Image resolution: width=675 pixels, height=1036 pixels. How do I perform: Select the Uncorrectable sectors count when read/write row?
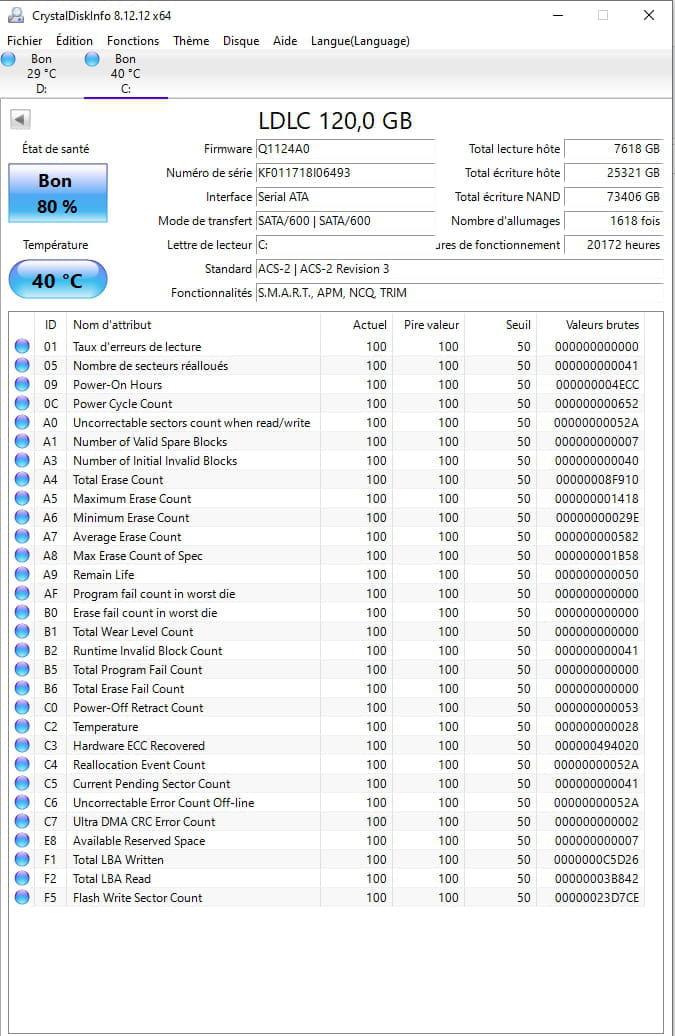pyautogui.click(x=328, y=423)
